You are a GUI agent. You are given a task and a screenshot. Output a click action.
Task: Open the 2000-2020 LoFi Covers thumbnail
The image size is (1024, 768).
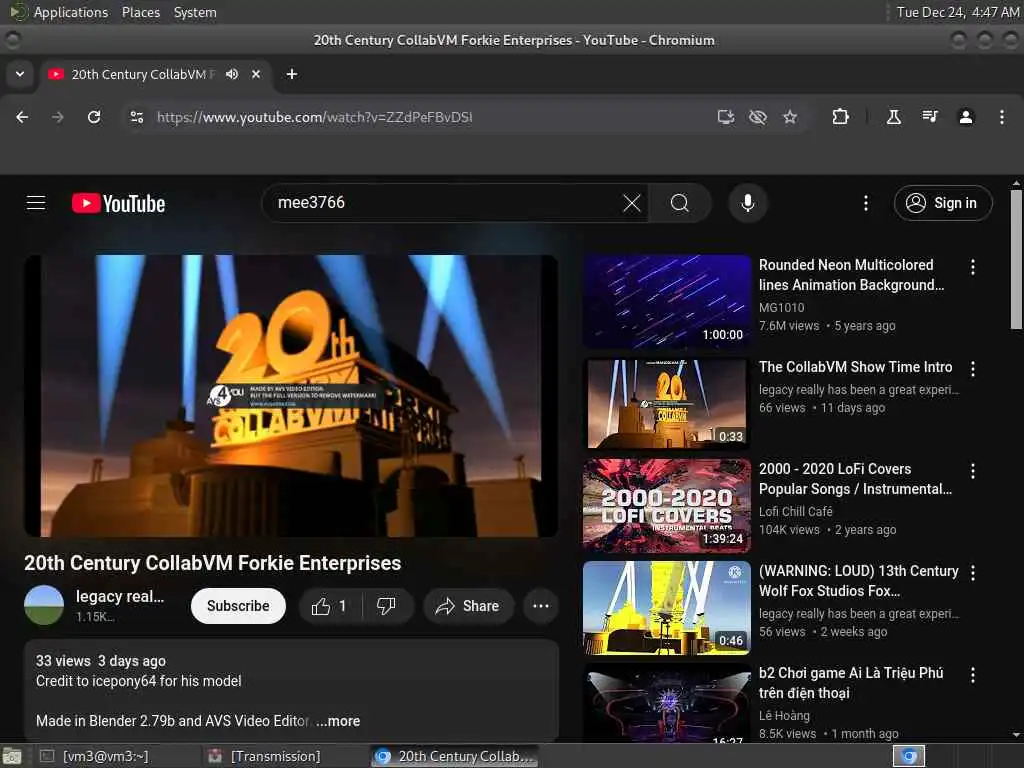(667, 505)
